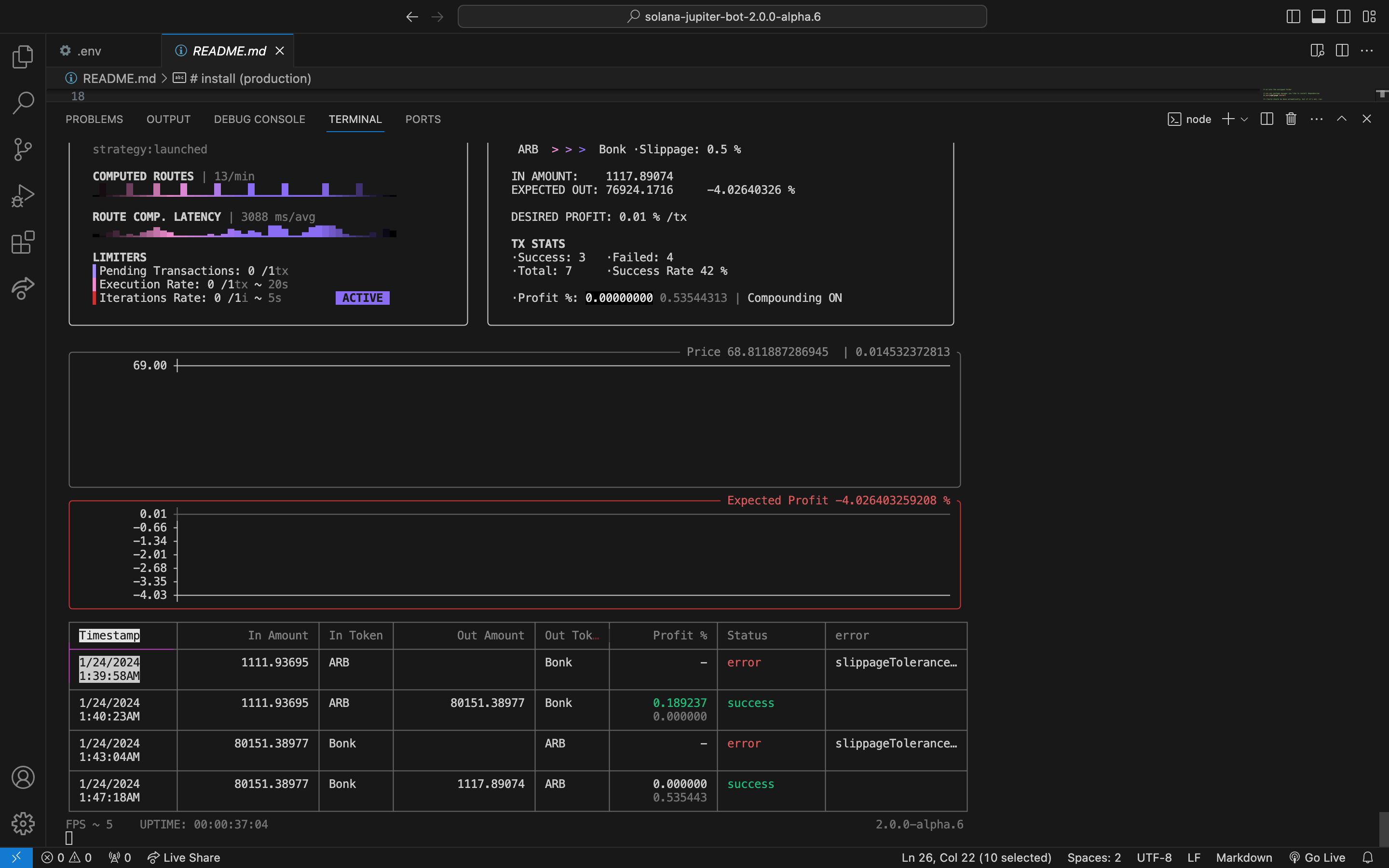Open the new terminal profile dropdown chevron
Viewport: 1389px width, 868px height.
tap(1244, 118)
